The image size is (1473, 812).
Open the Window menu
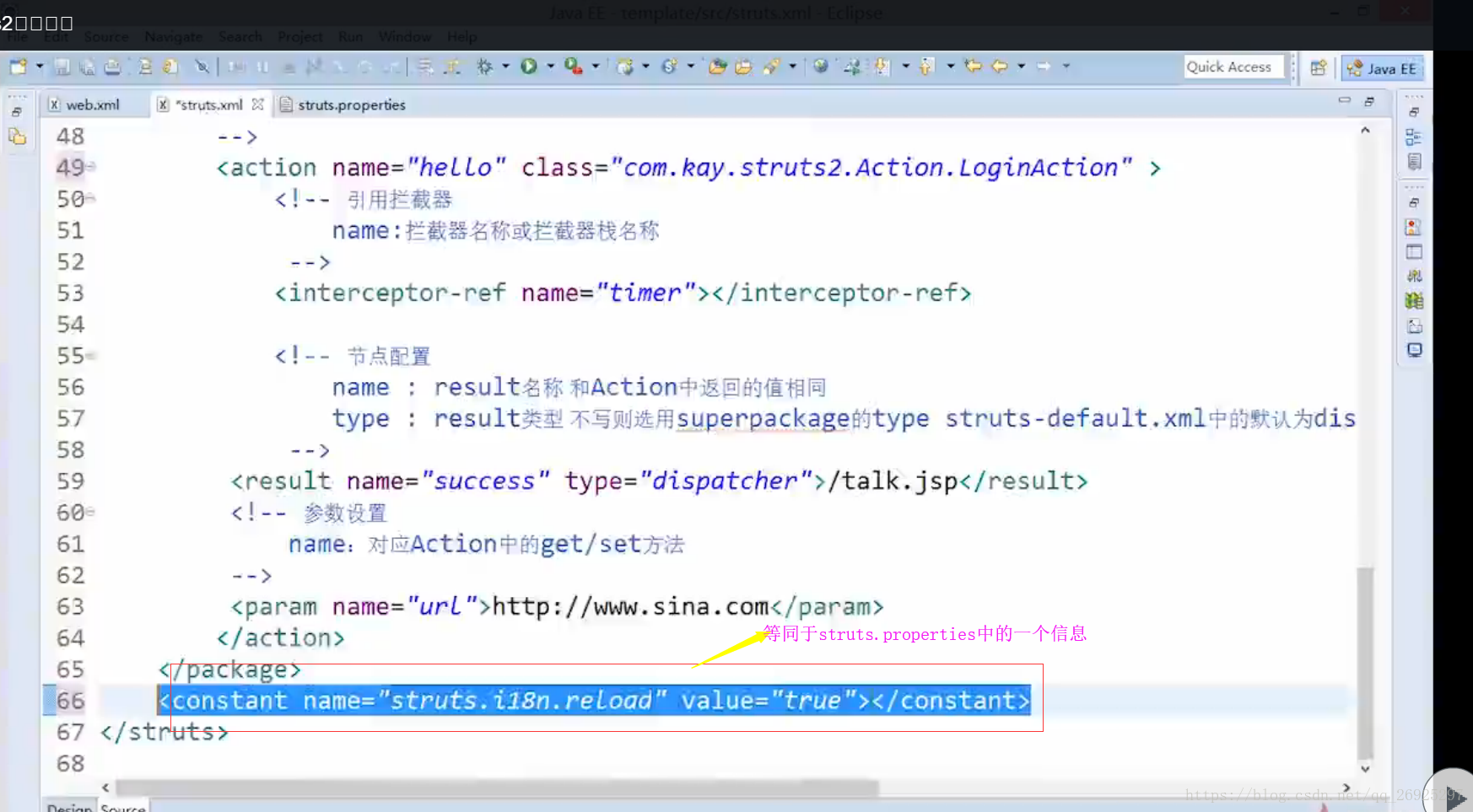404,37
